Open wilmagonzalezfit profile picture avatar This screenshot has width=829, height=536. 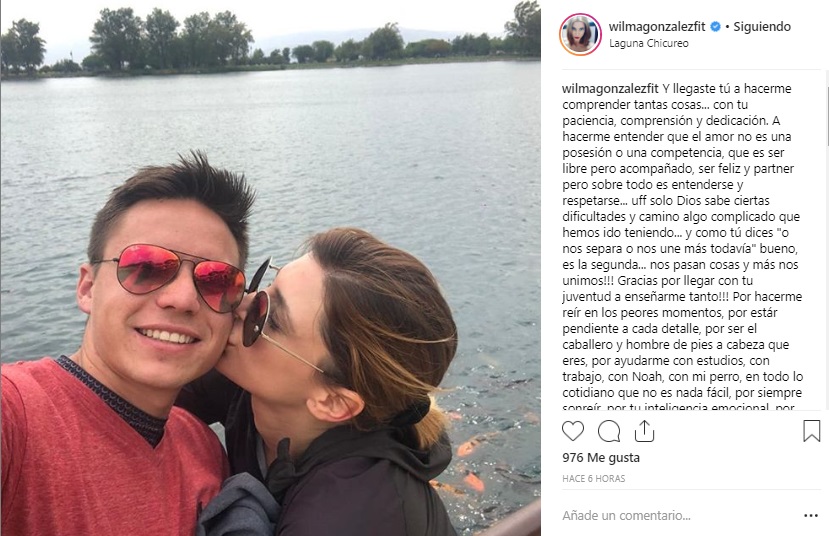(x=580, y=34)
